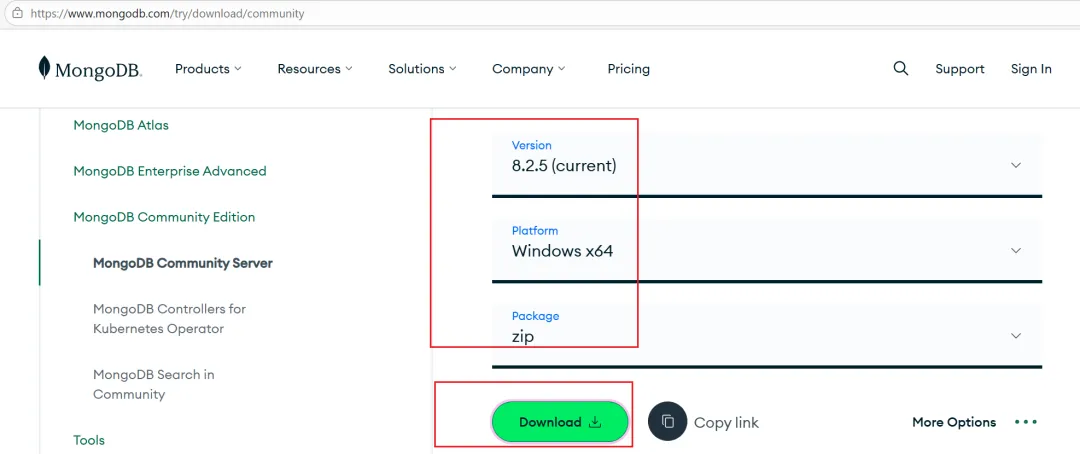The image size is (1080, 454).
Task: Open the search magnifier icon
Action: tap(900, 68)
